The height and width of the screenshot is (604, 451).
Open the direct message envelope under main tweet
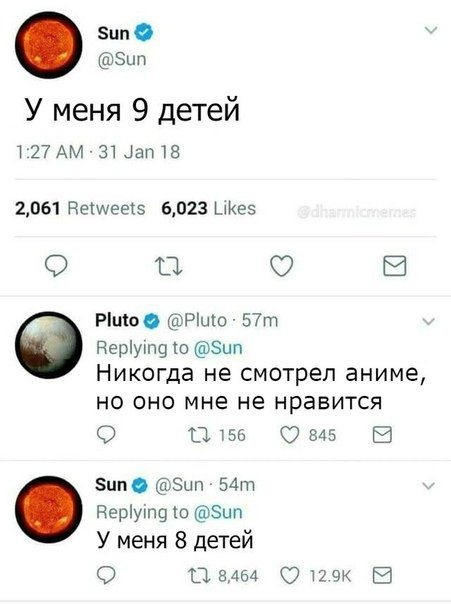[x=395, y=266]
